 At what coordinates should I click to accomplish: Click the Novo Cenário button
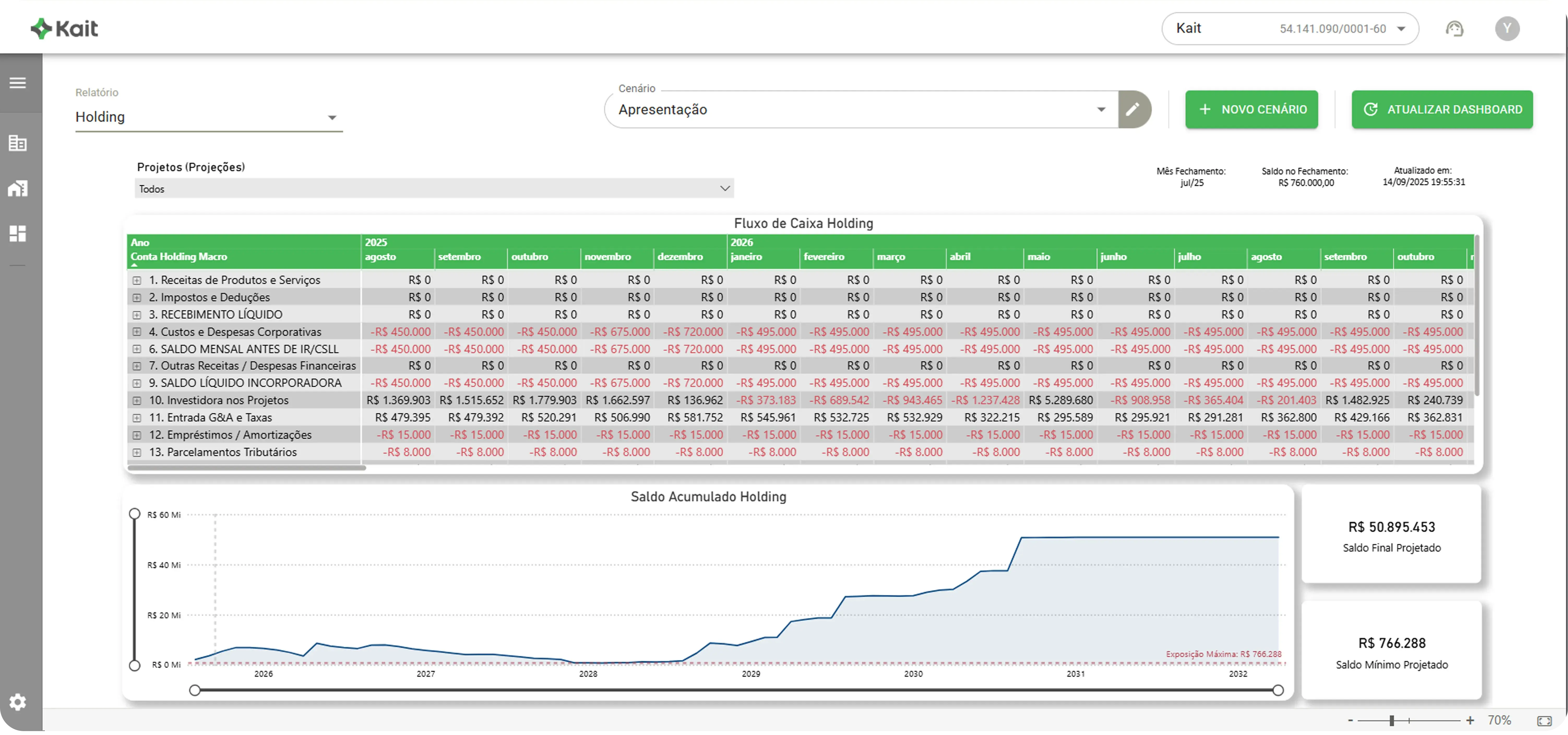coord(1251,110)
